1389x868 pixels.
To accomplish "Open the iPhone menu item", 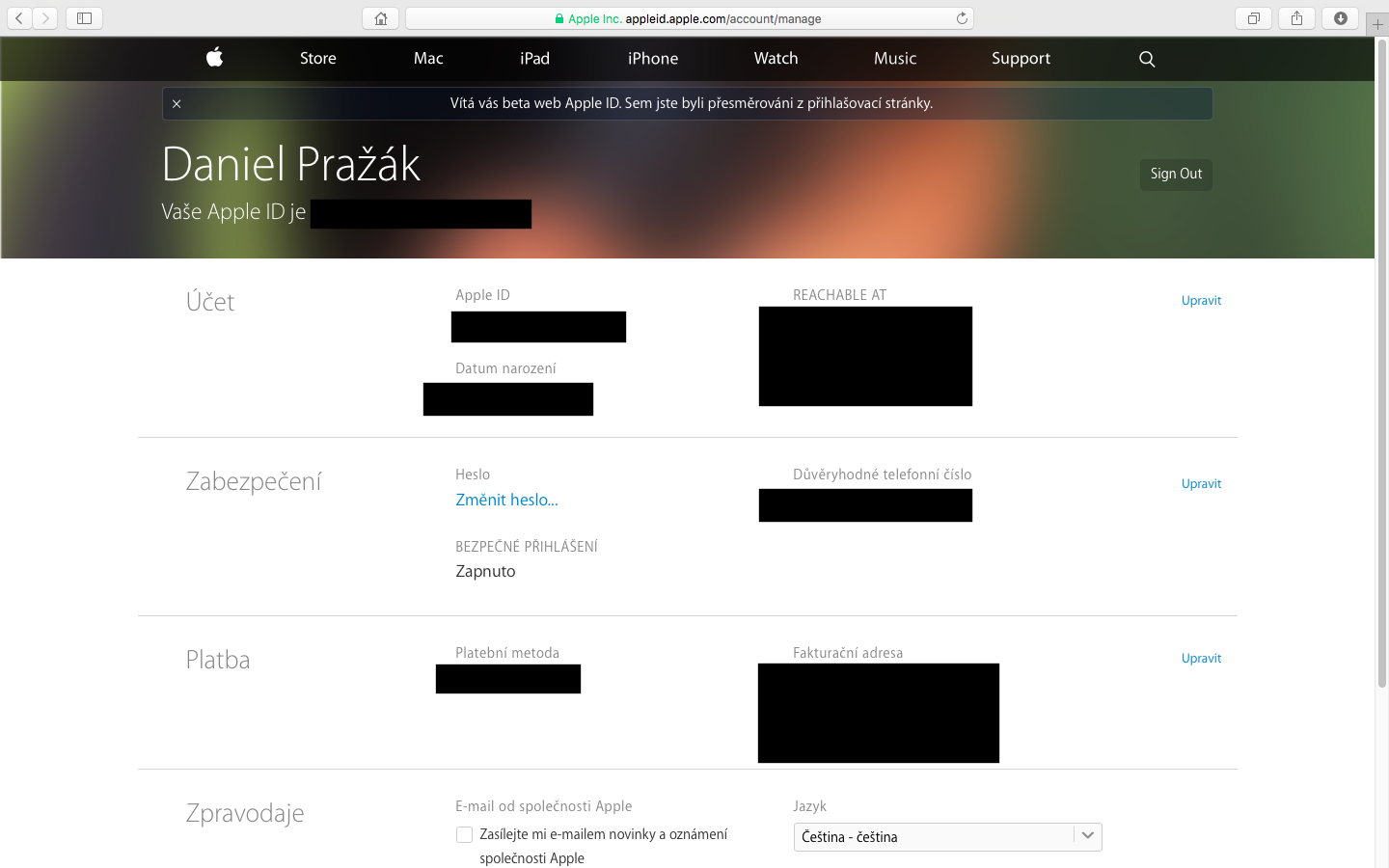I will (653, 58).
